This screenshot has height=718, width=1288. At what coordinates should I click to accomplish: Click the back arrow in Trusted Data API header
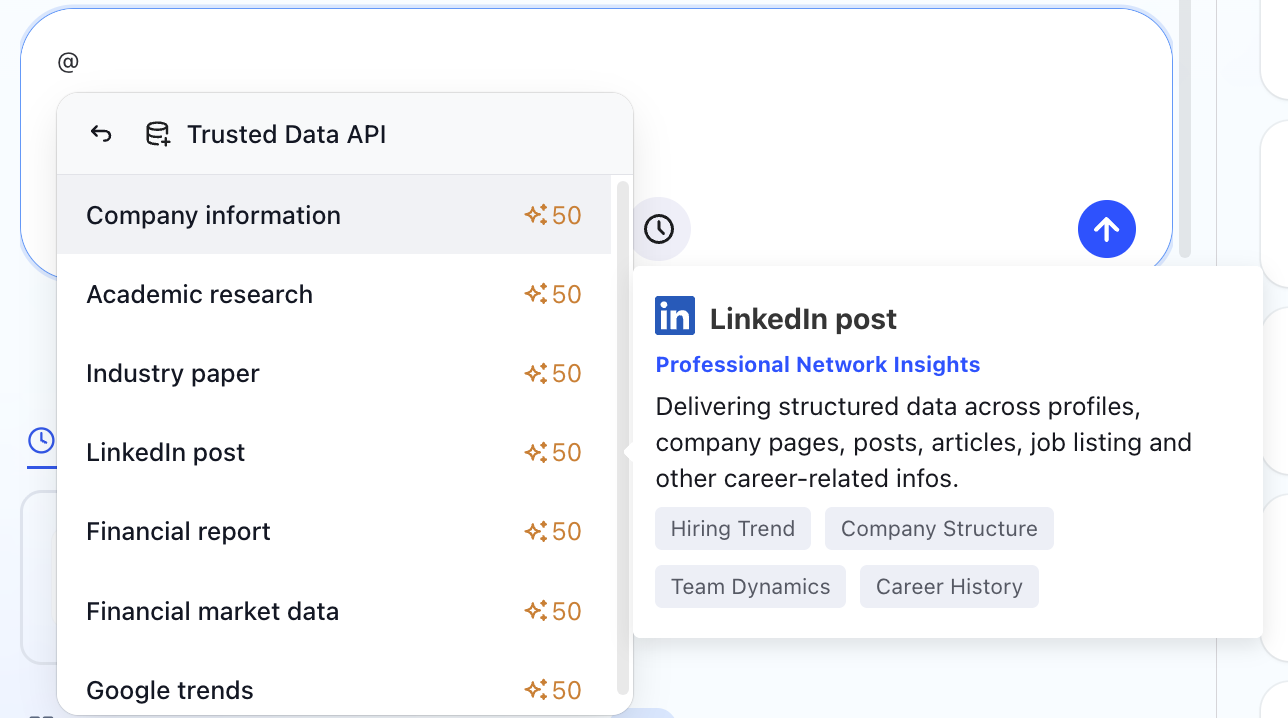(101, 134)
